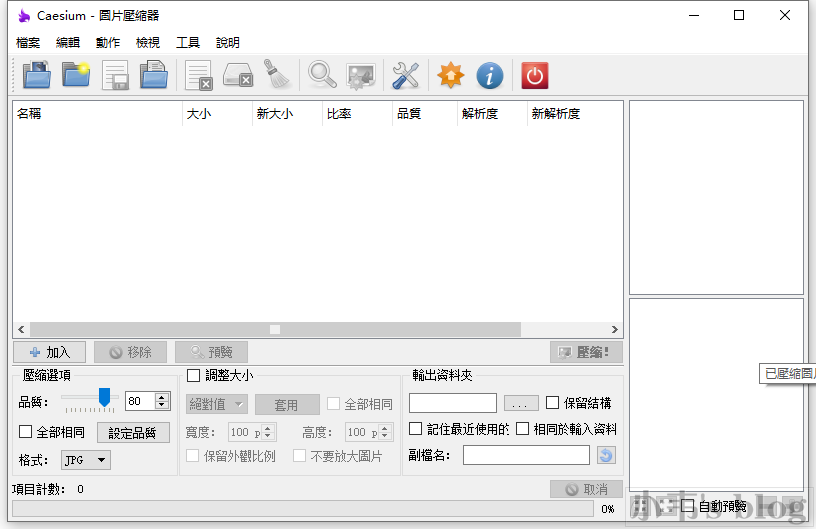Click the list scrollbar right arrow
Image resolution: width=816 pixels, height=529 pixels.
point(615,329)
